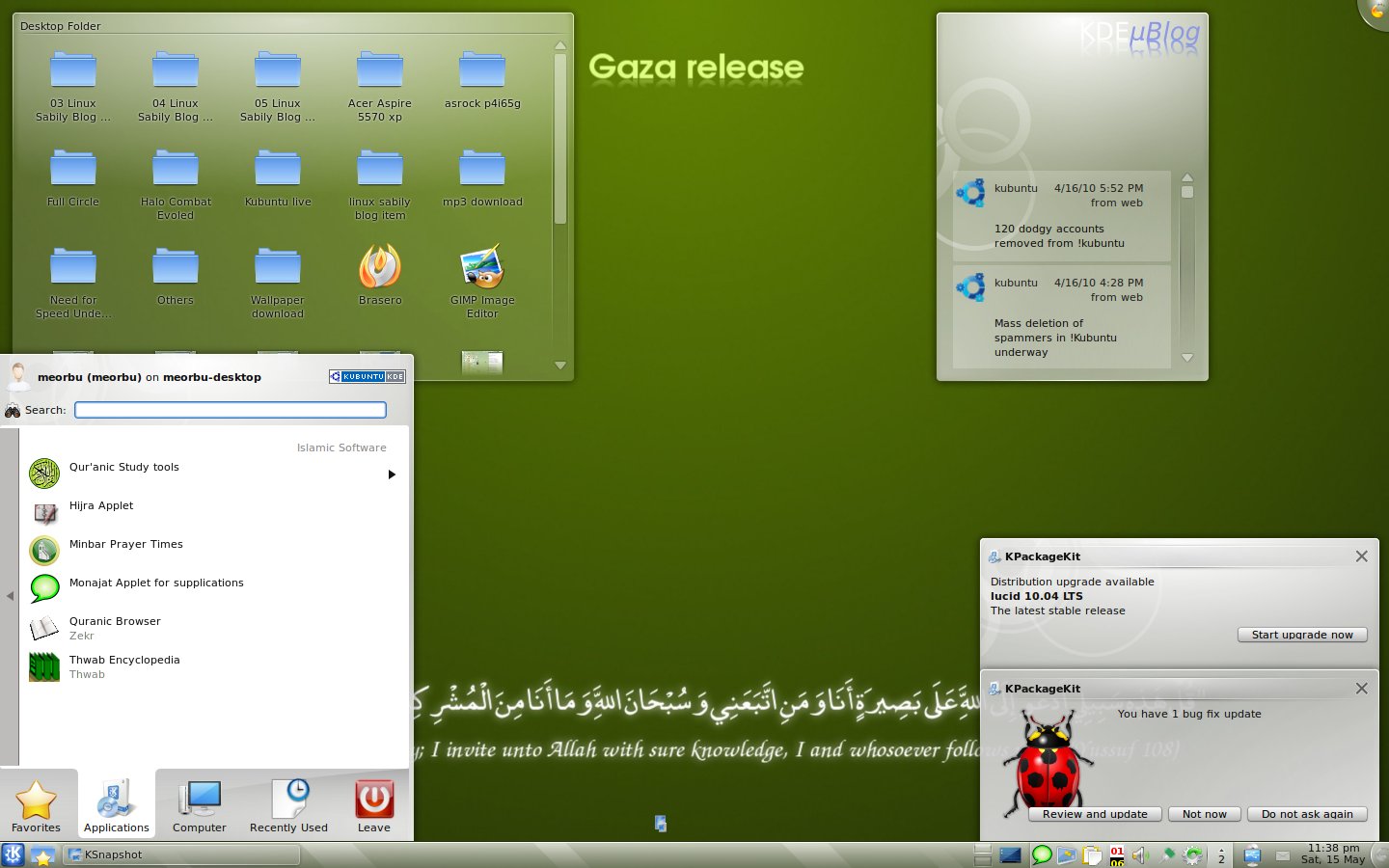The width and height of the screenshot is (1389, 868).
Task: Expand the Qur'anic Study tools submenu arrow
Action: pos(391,474)
